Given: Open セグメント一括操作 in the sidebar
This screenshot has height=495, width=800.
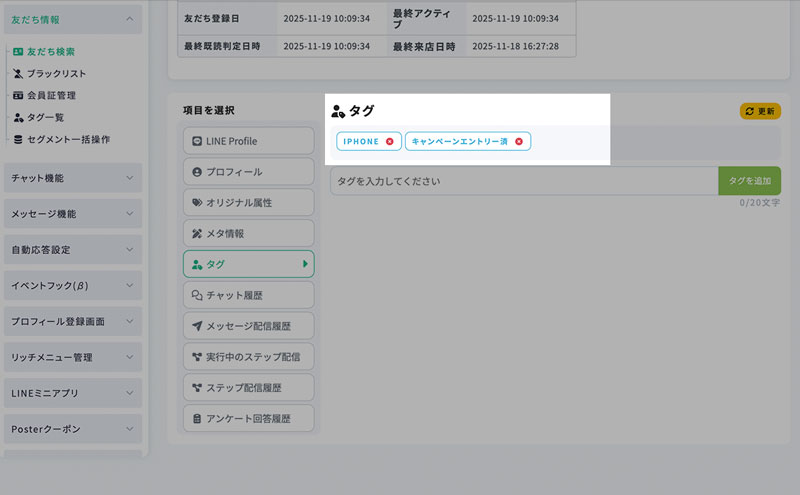Looking at the screenshot, I should coord(68,139).
